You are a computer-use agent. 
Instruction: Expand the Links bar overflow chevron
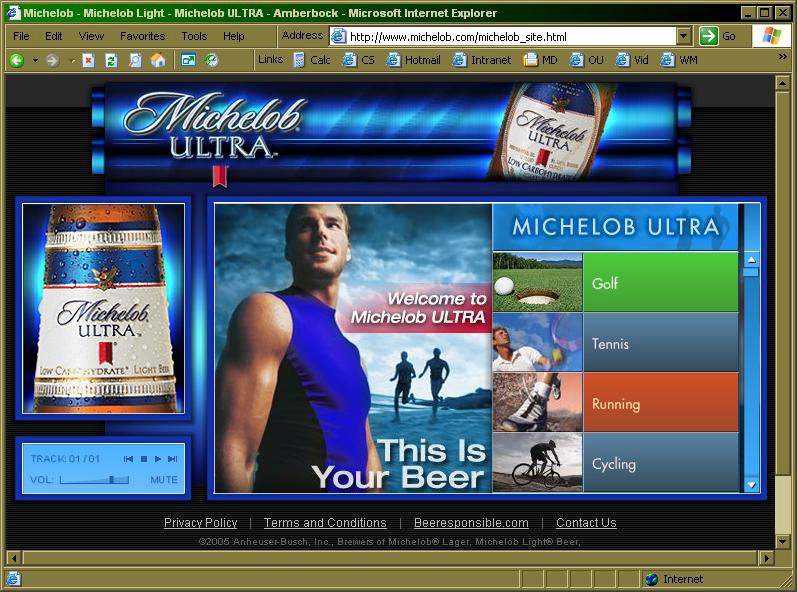coord(782,57)
